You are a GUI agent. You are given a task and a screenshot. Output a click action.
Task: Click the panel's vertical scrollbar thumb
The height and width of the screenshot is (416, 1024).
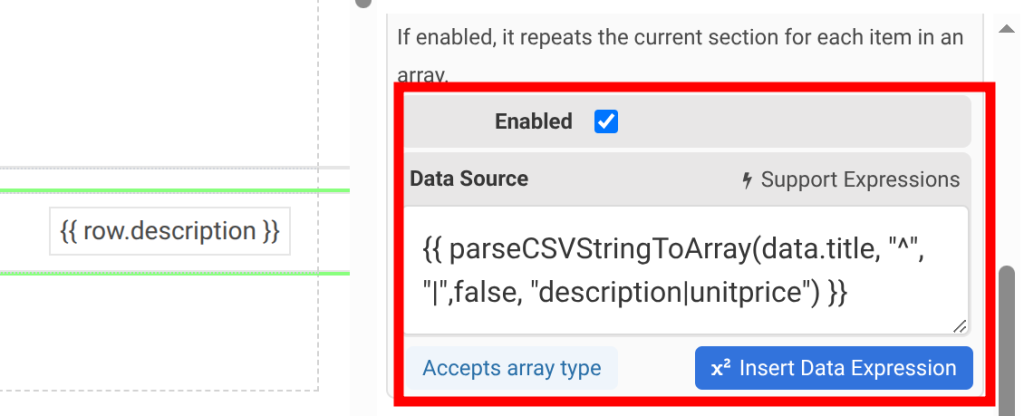click(x=1007, y=340)
